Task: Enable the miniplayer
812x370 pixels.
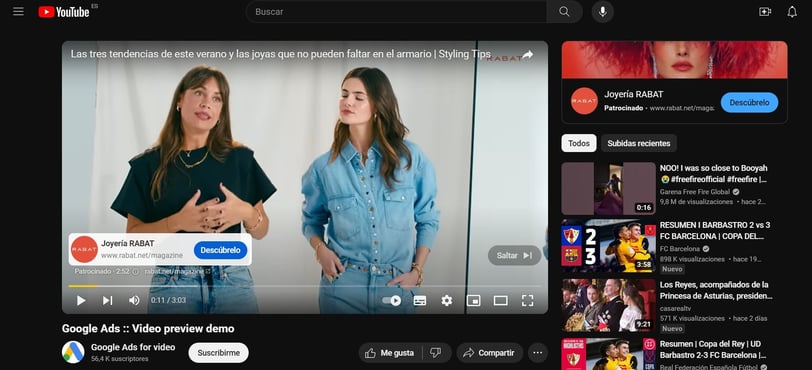Action: pyautogui.click(x=473, y=301)
